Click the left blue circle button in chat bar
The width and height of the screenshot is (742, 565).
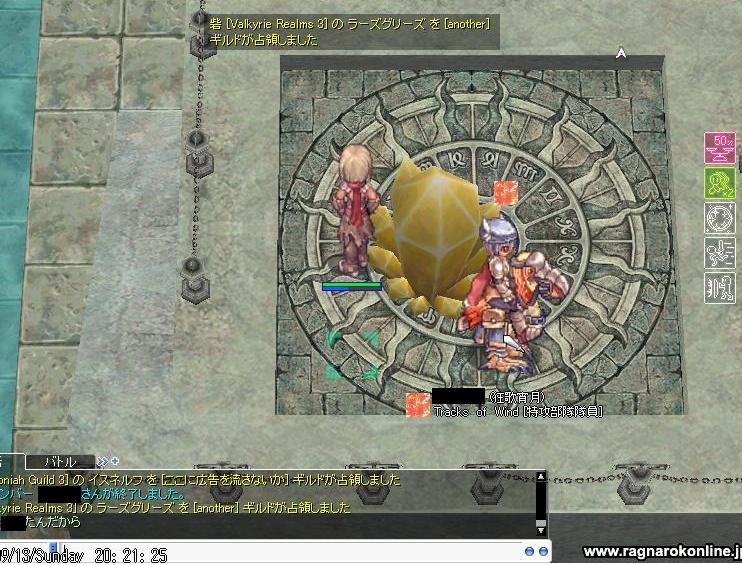pyautogui.click(x=530, y=551)
